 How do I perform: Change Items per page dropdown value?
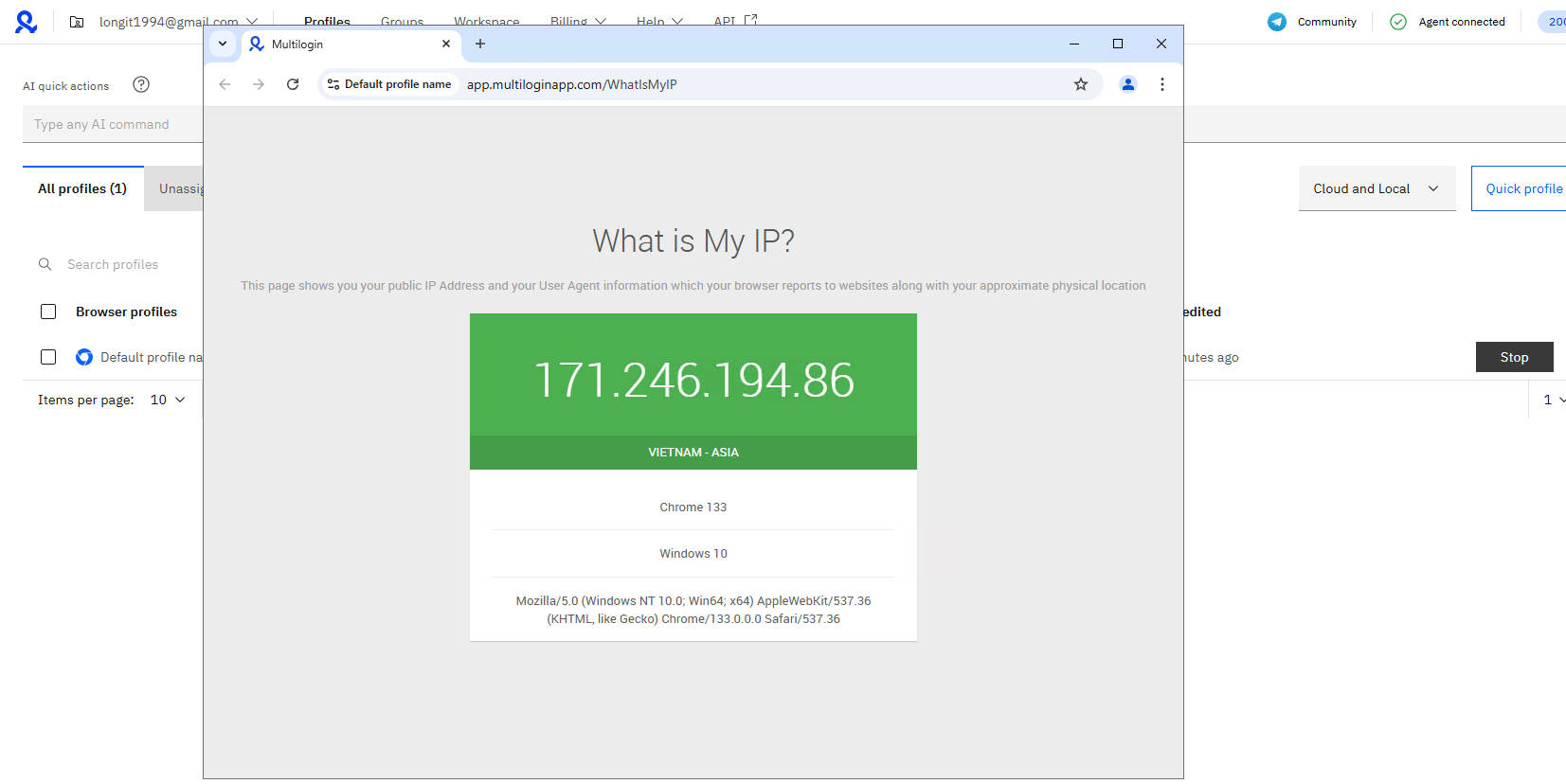(x=168, y=400)
